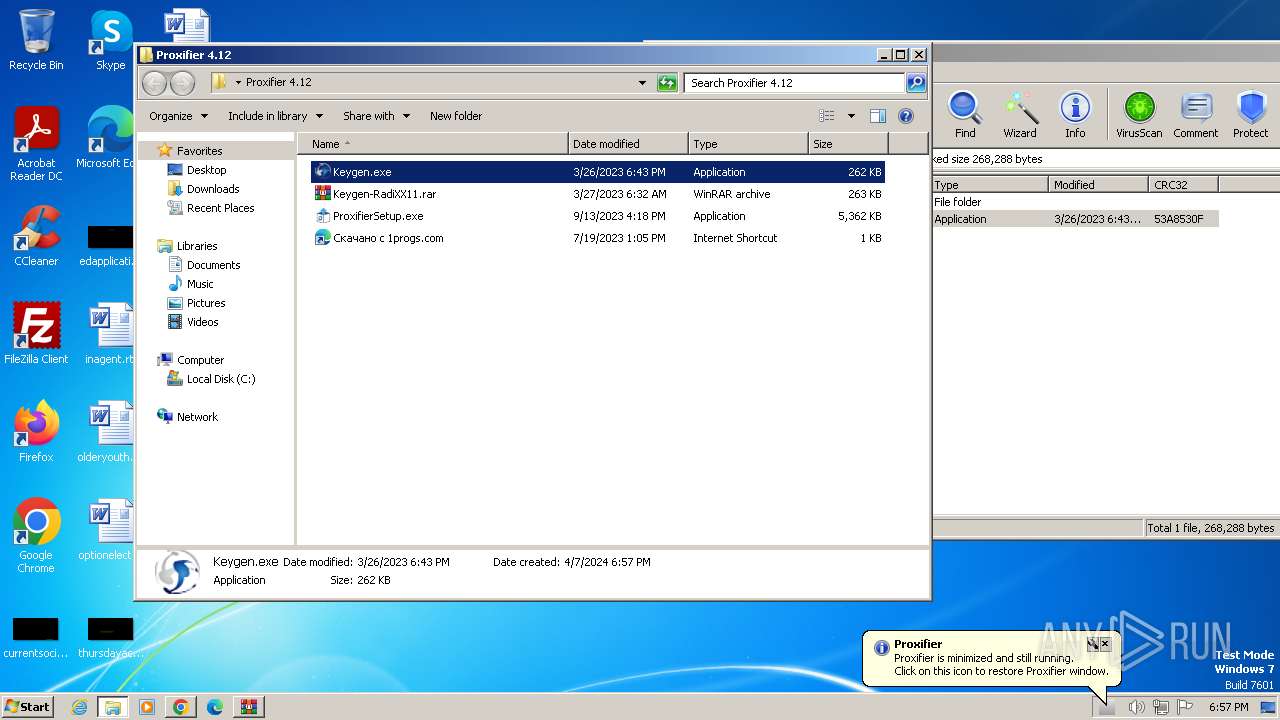Click the Explorer back navigation button
Viewport: 1280px width, 720px height.
click(x=155, y=83)
